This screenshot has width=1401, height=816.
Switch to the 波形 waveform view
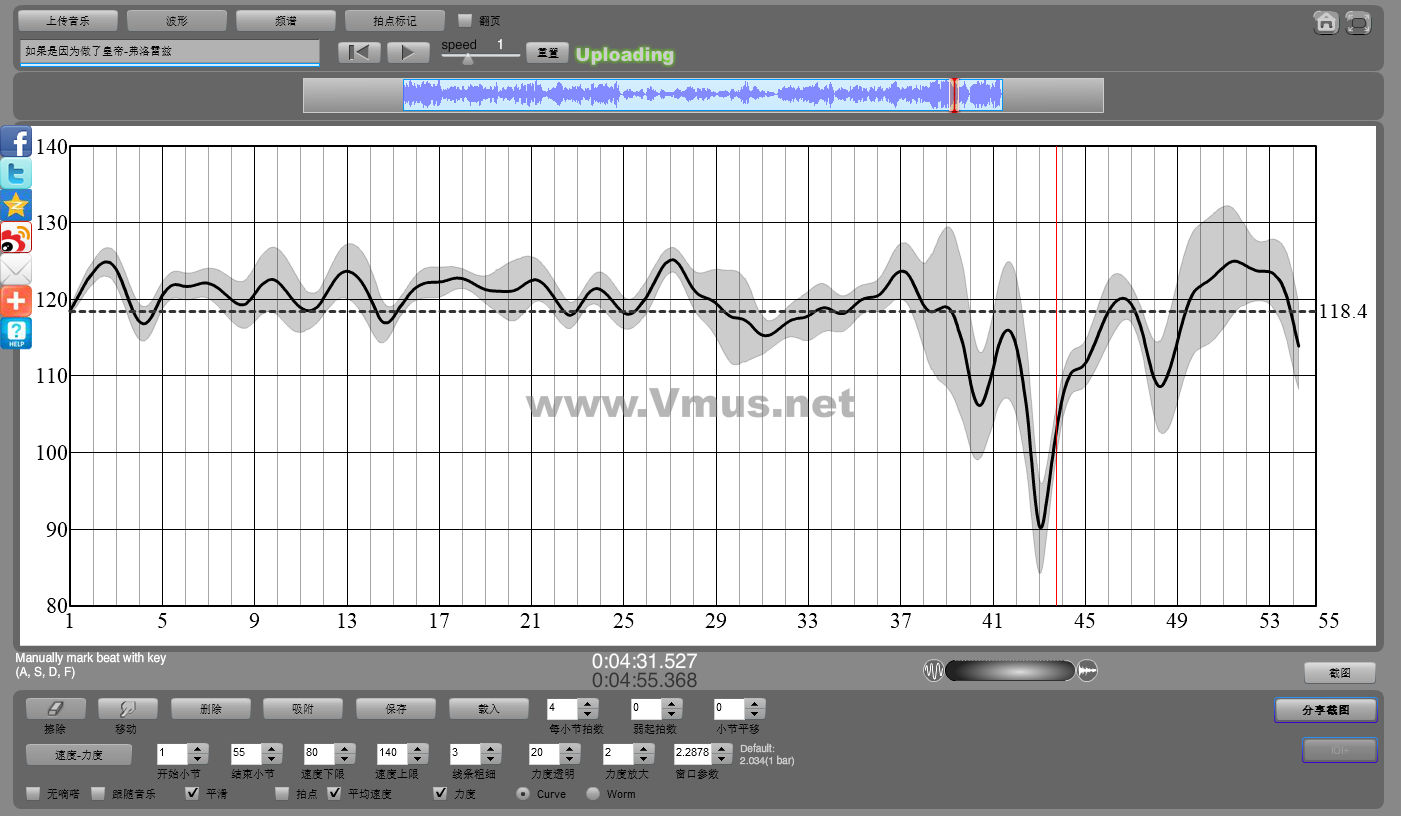click(177, 20)
